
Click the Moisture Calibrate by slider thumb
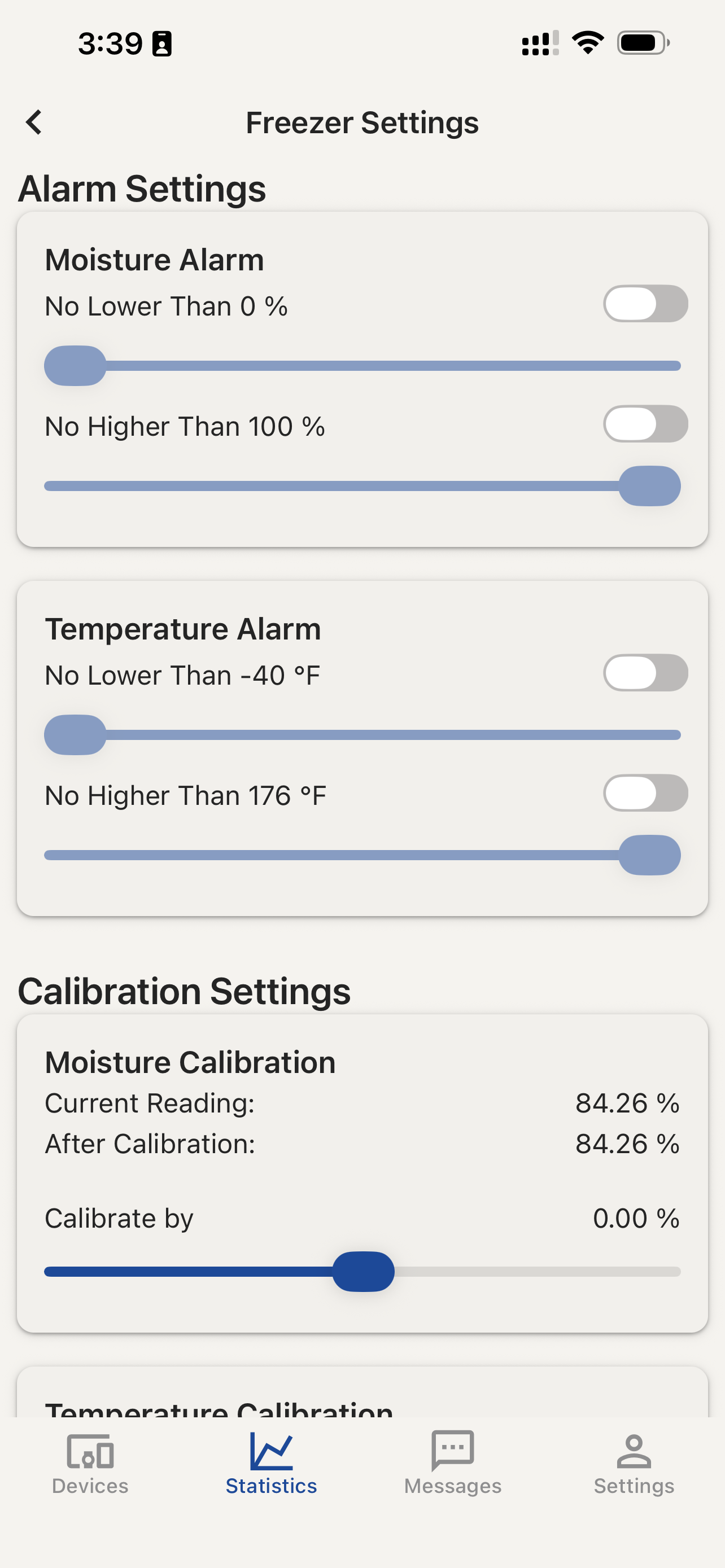(364, 1272)
